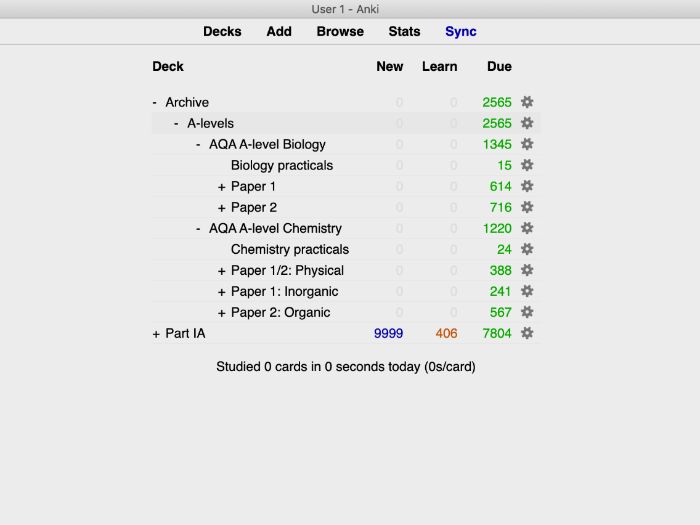The width and height of the screenshot is (700, 525).
Task: Expand the Part IA deck
Action: pos(156,333)
